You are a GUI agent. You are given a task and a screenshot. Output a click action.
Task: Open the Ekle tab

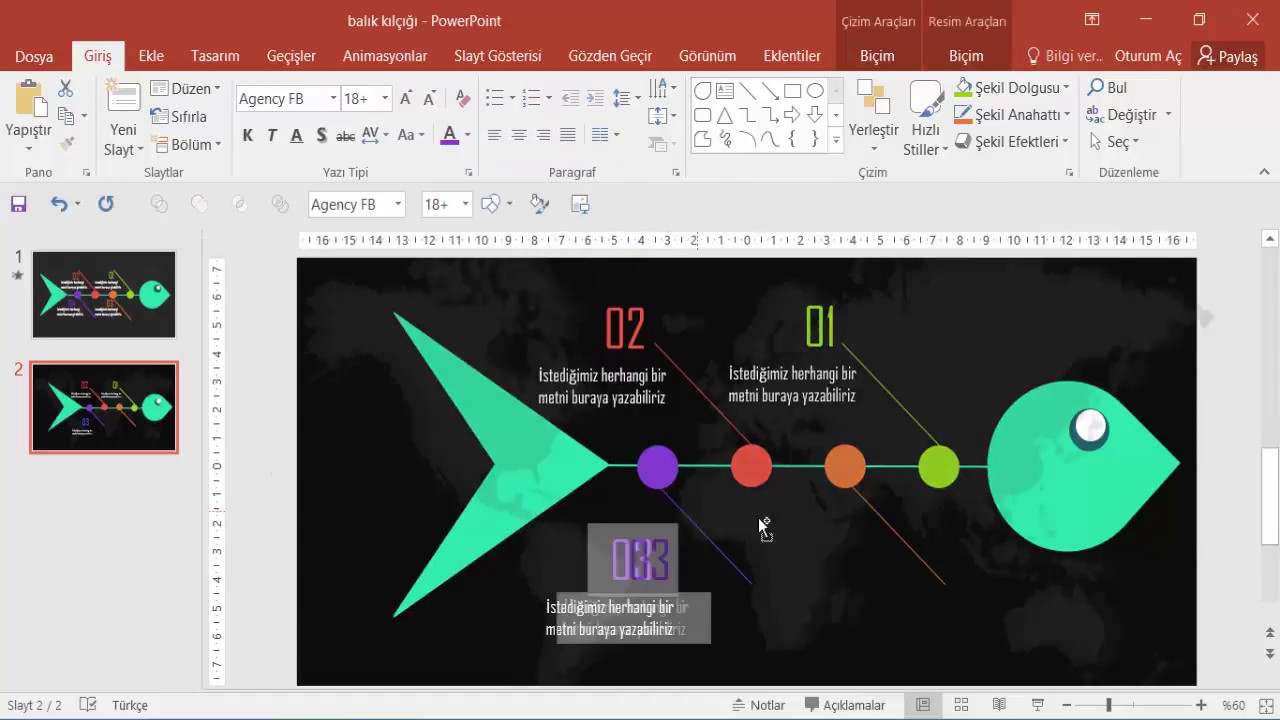[x=151, y=56]
